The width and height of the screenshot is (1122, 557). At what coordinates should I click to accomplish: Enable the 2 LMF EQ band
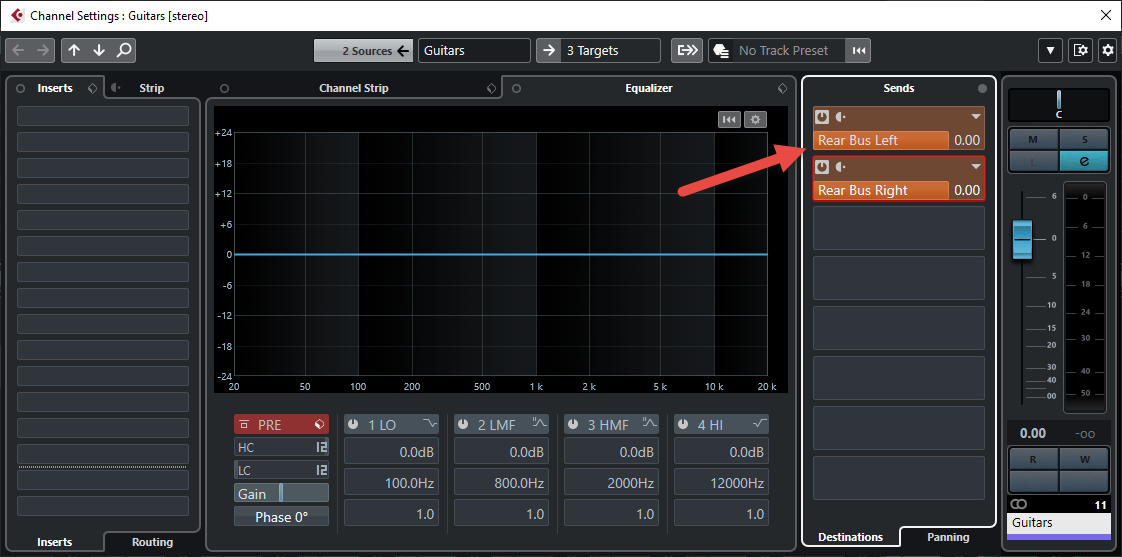[463, 425]
